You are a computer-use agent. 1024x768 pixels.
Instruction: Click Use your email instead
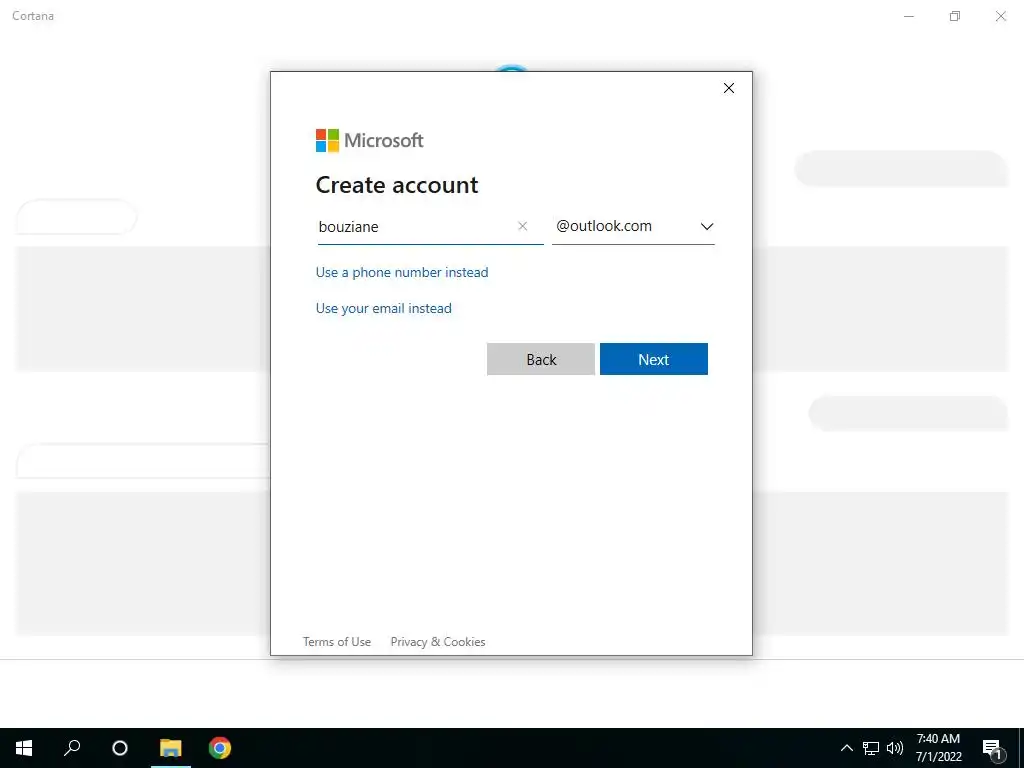coord(383,308)
